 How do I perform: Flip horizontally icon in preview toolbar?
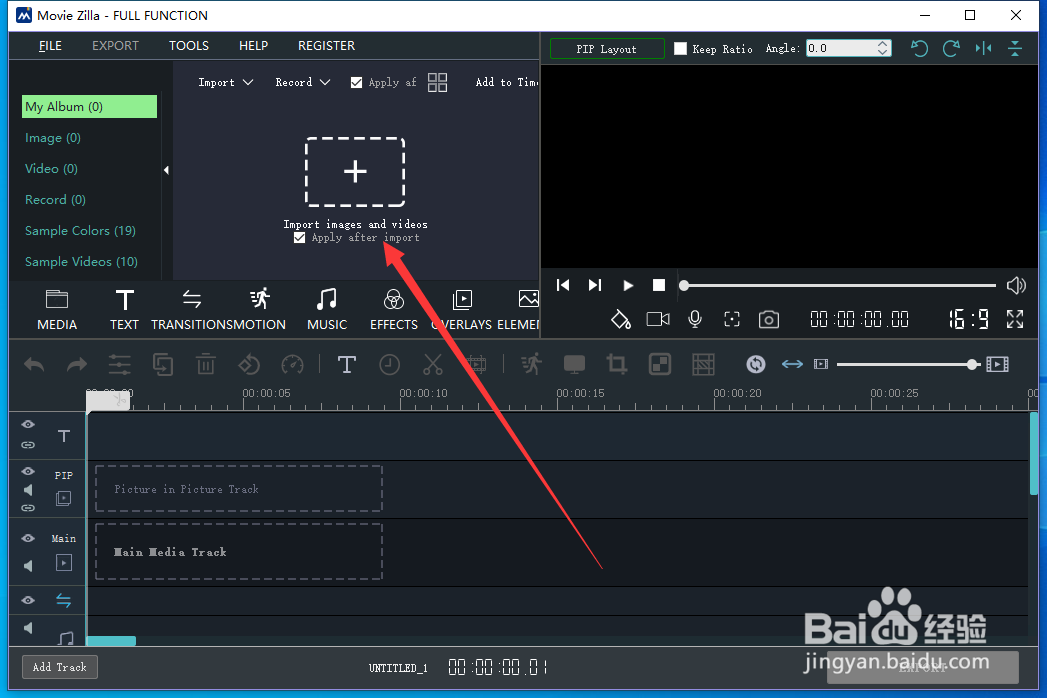click(983, 48)
